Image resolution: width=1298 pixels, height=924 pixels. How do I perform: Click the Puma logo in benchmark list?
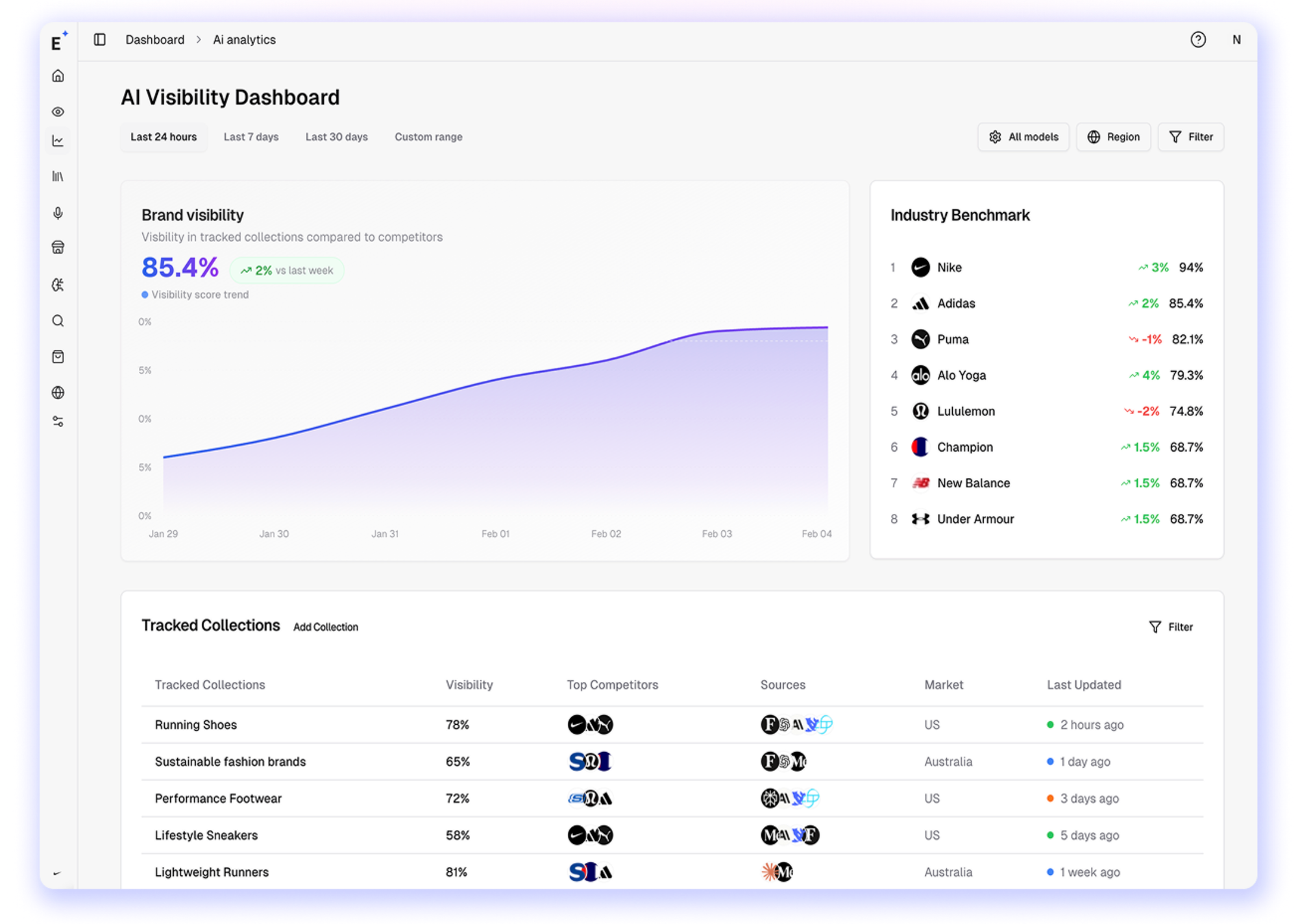[x=920, y=339]
